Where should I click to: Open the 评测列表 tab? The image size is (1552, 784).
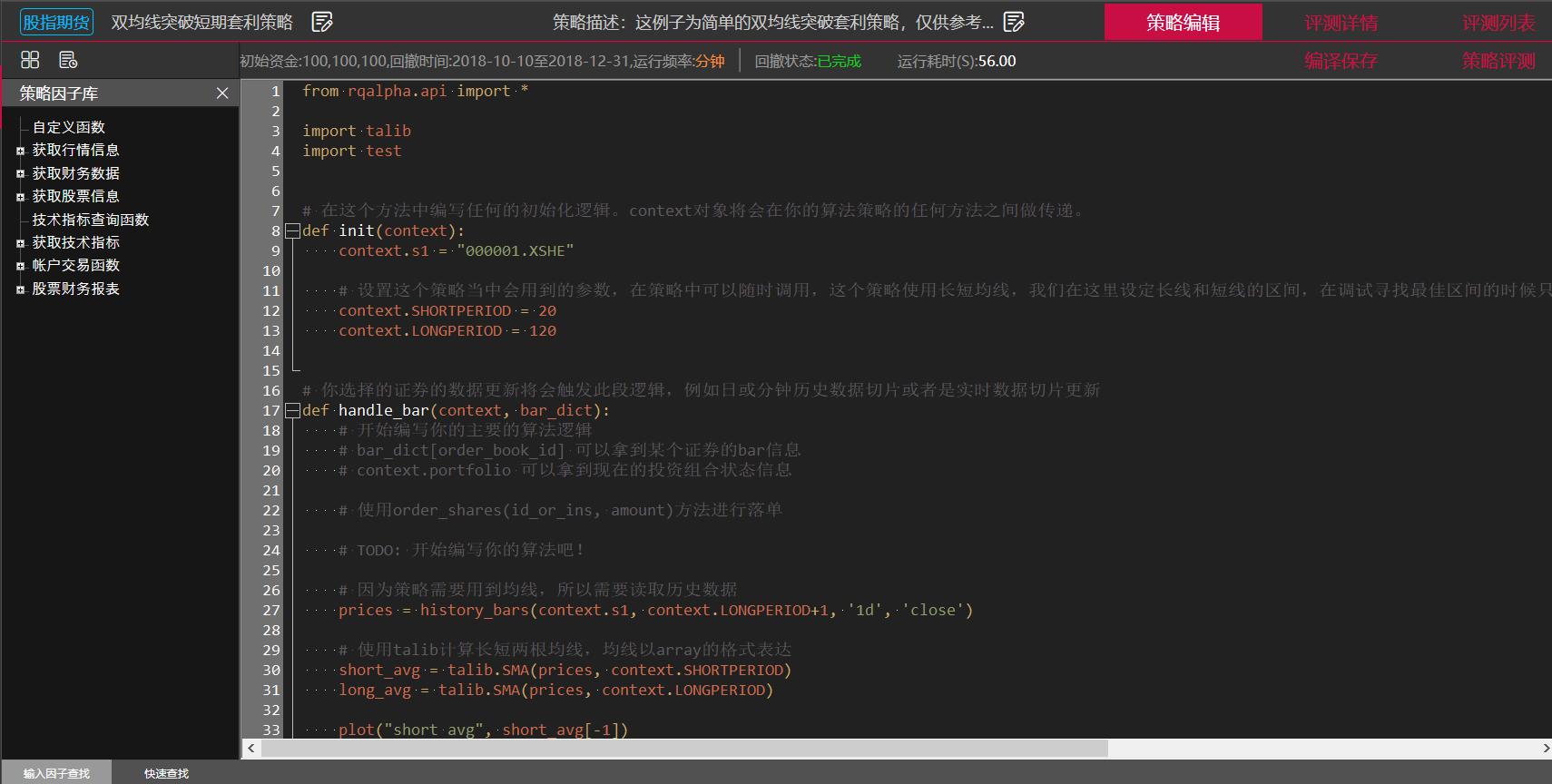[1498, 23]
